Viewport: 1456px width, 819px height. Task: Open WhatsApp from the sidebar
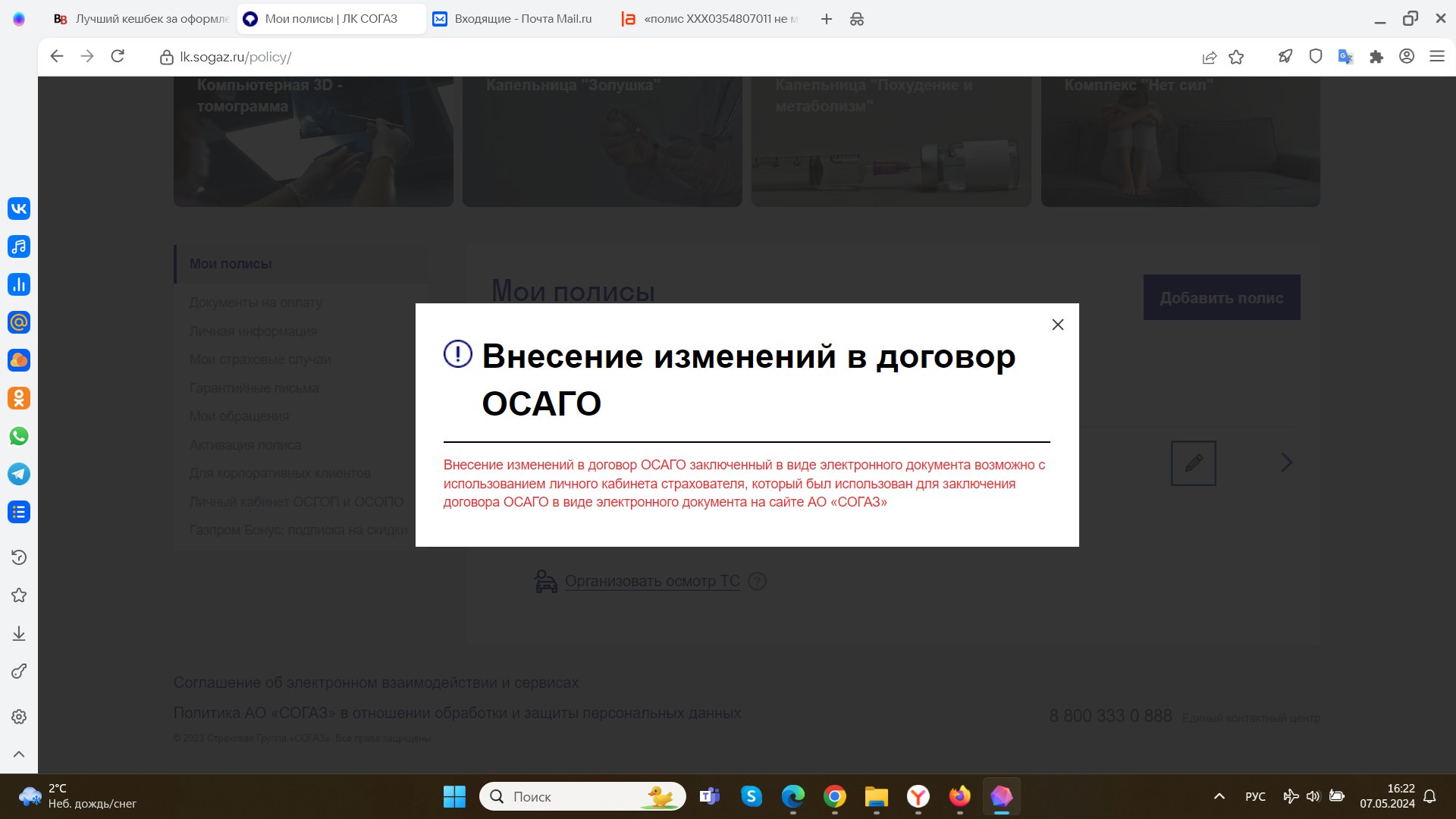[19, 436]
